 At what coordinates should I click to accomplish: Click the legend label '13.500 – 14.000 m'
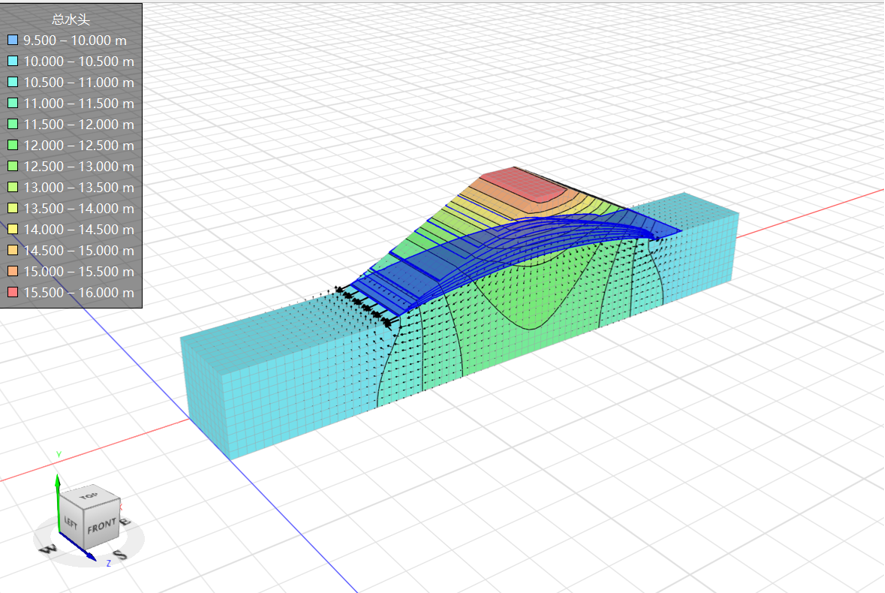coord(78,208)
